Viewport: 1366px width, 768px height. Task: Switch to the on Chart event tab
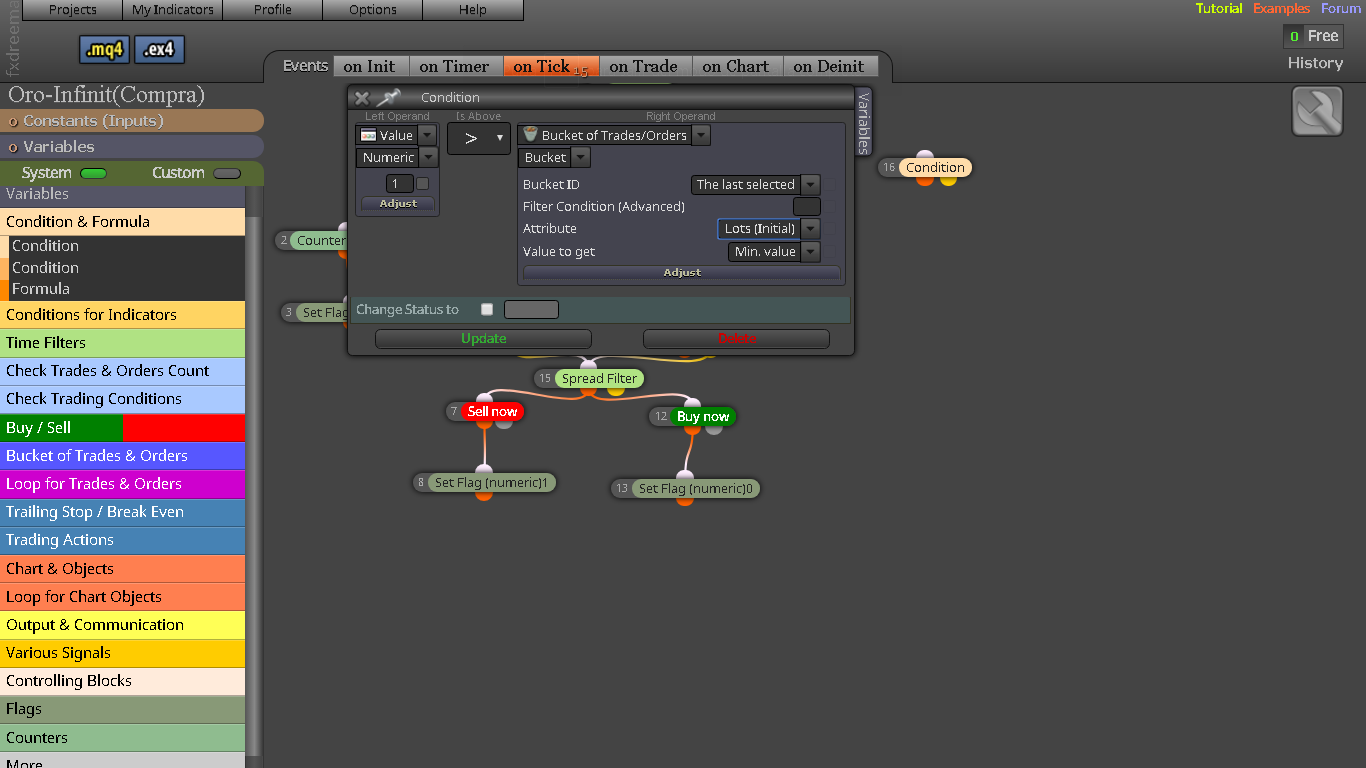pos(736,66)
